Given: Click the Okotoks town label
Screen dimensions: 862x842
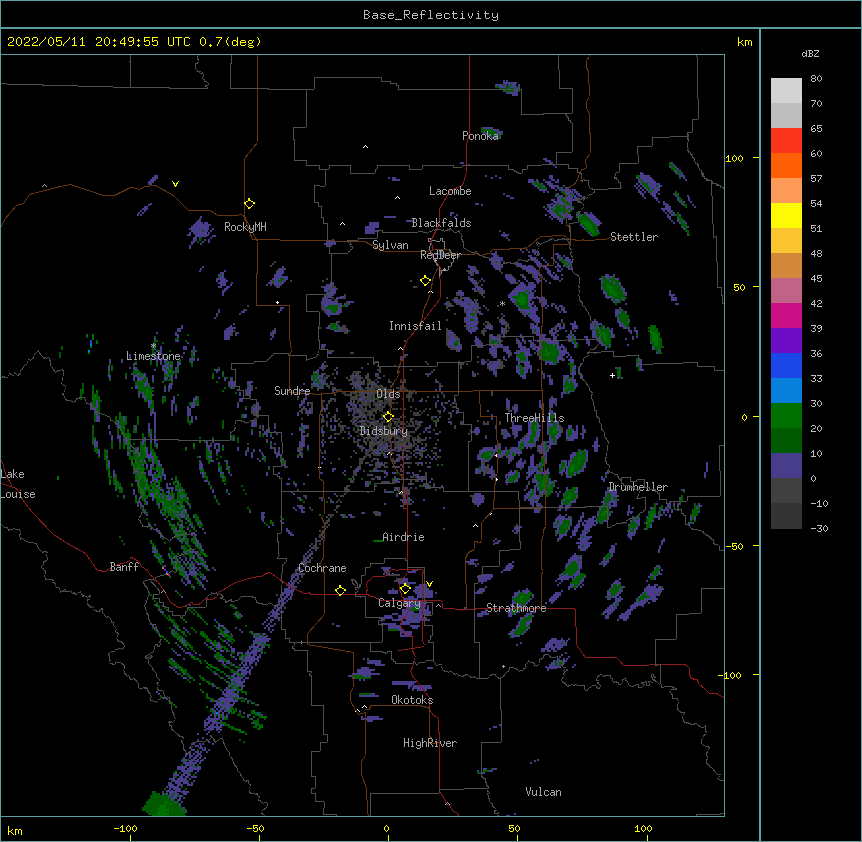Looking at the screenshot, I should [412, 700].
